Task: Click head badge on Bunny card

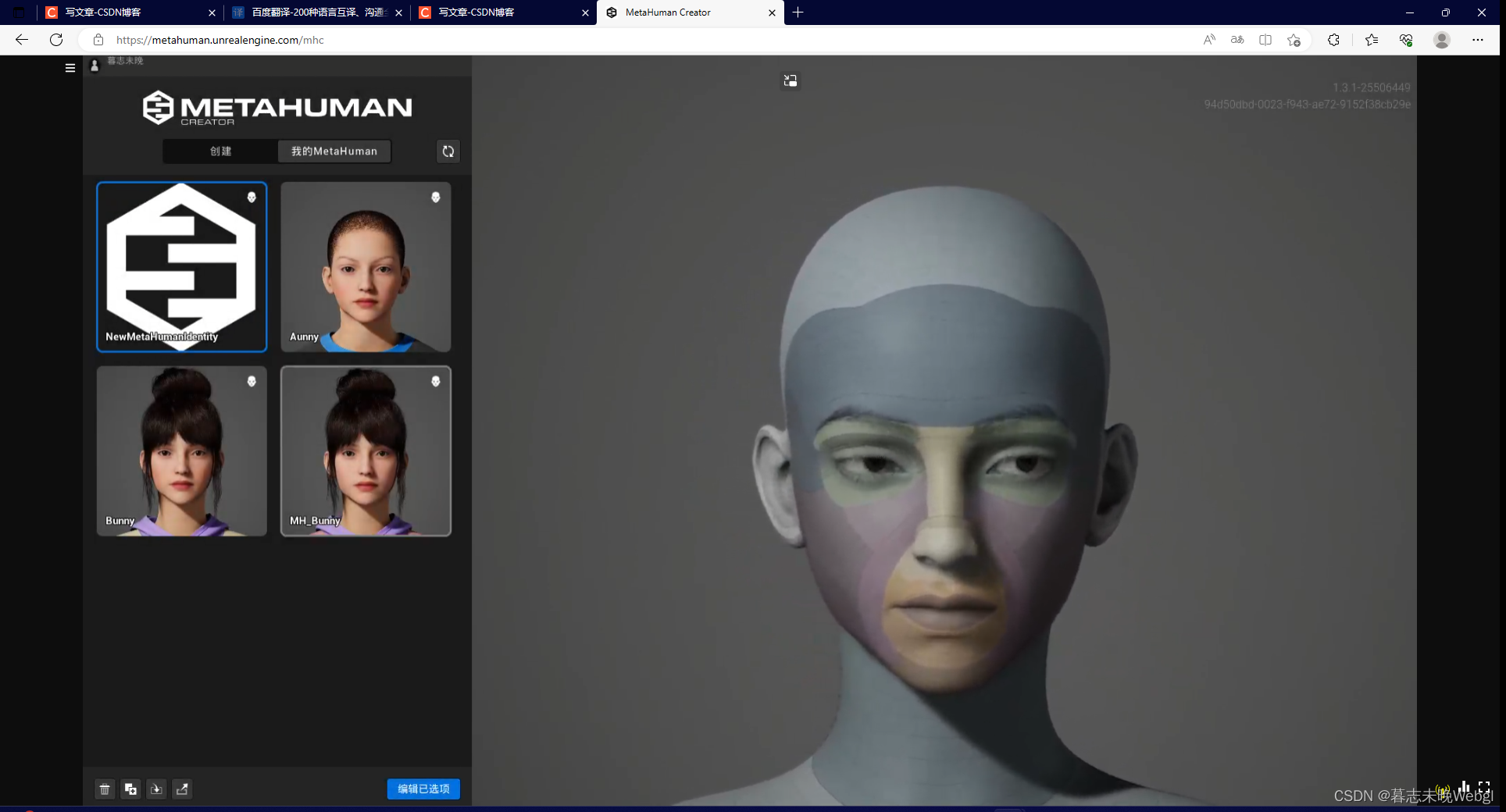Action: click(x=252, y=382)
